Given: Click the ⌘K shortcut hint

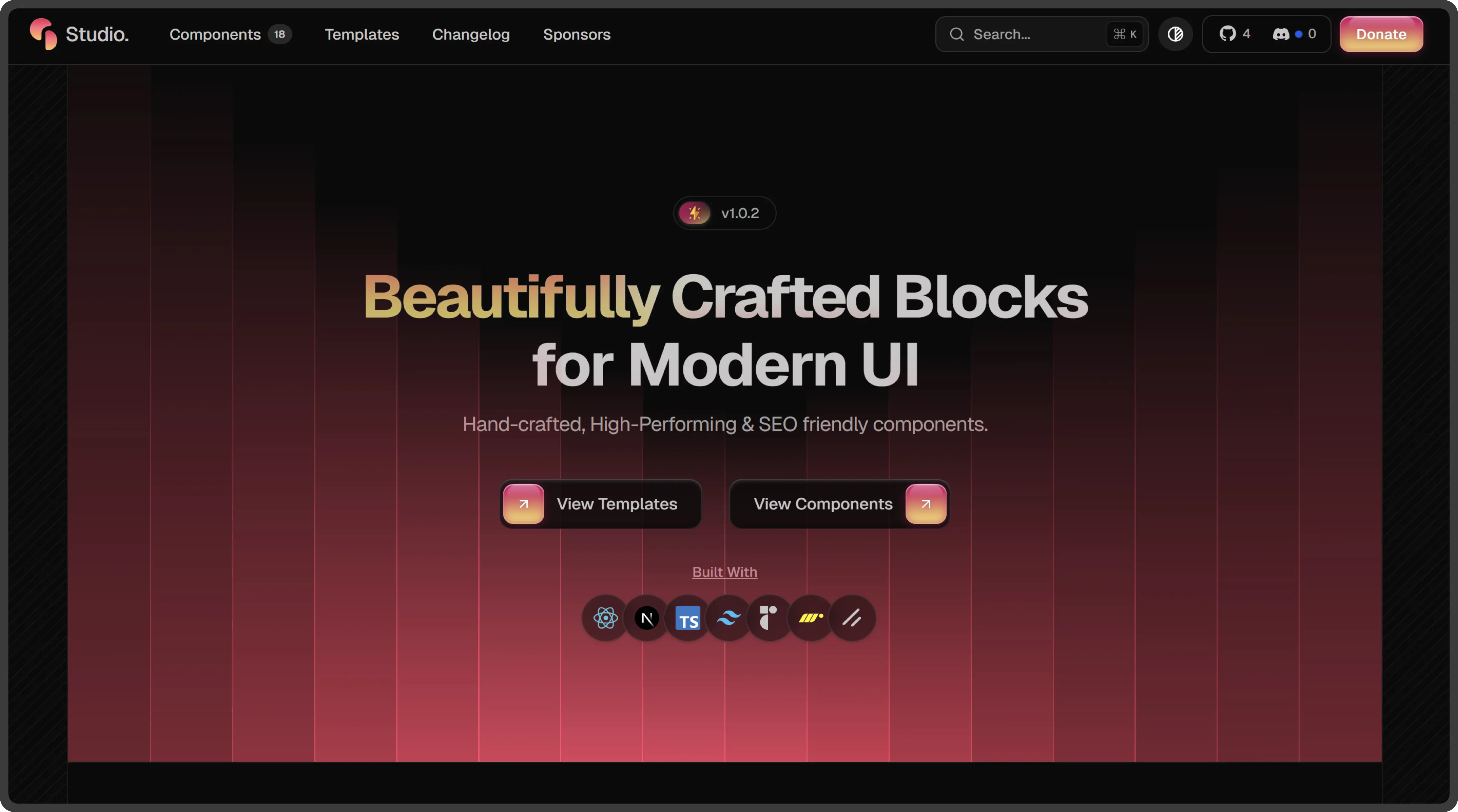Looking at the screenshot, I should click(x=1125, y=35).
